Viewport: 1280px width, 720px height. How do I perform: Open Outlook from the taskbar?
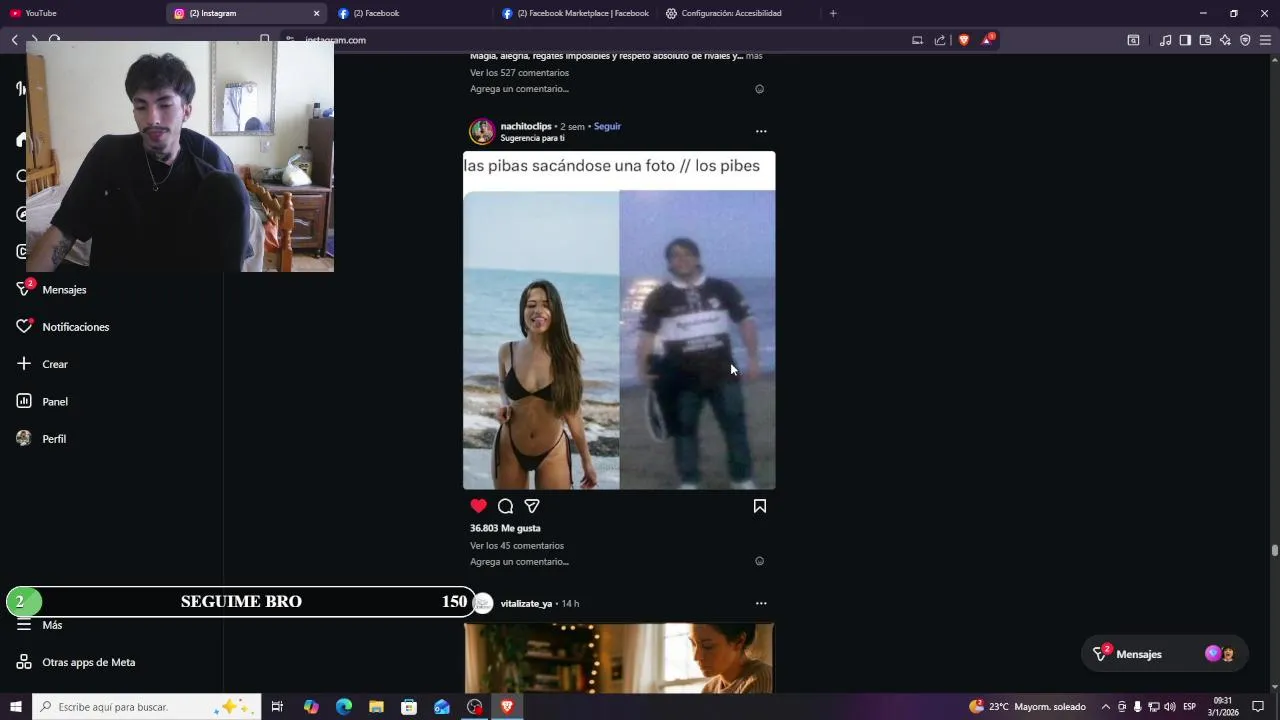442,707
